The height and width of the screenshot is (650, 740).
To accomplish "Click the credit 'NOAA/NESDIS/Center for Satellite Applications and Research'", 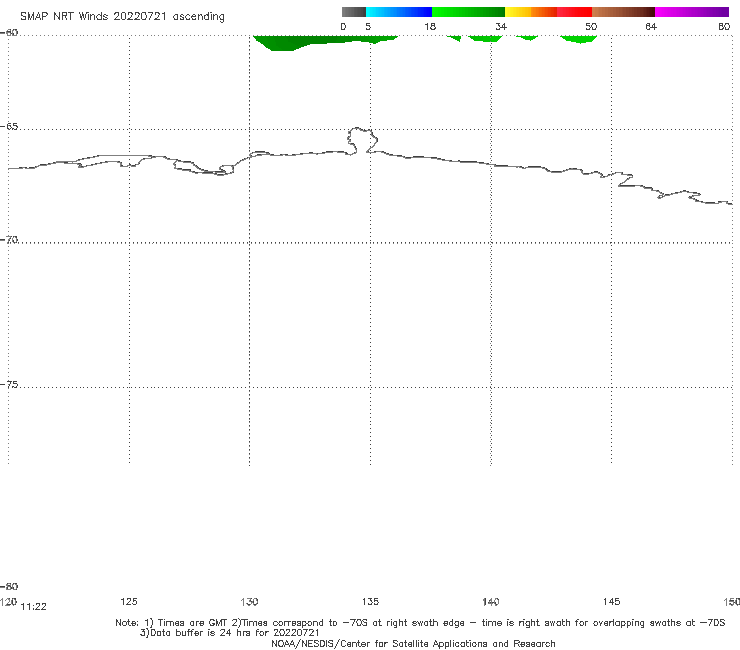I will pyautogui.click(x=413, y=643).
